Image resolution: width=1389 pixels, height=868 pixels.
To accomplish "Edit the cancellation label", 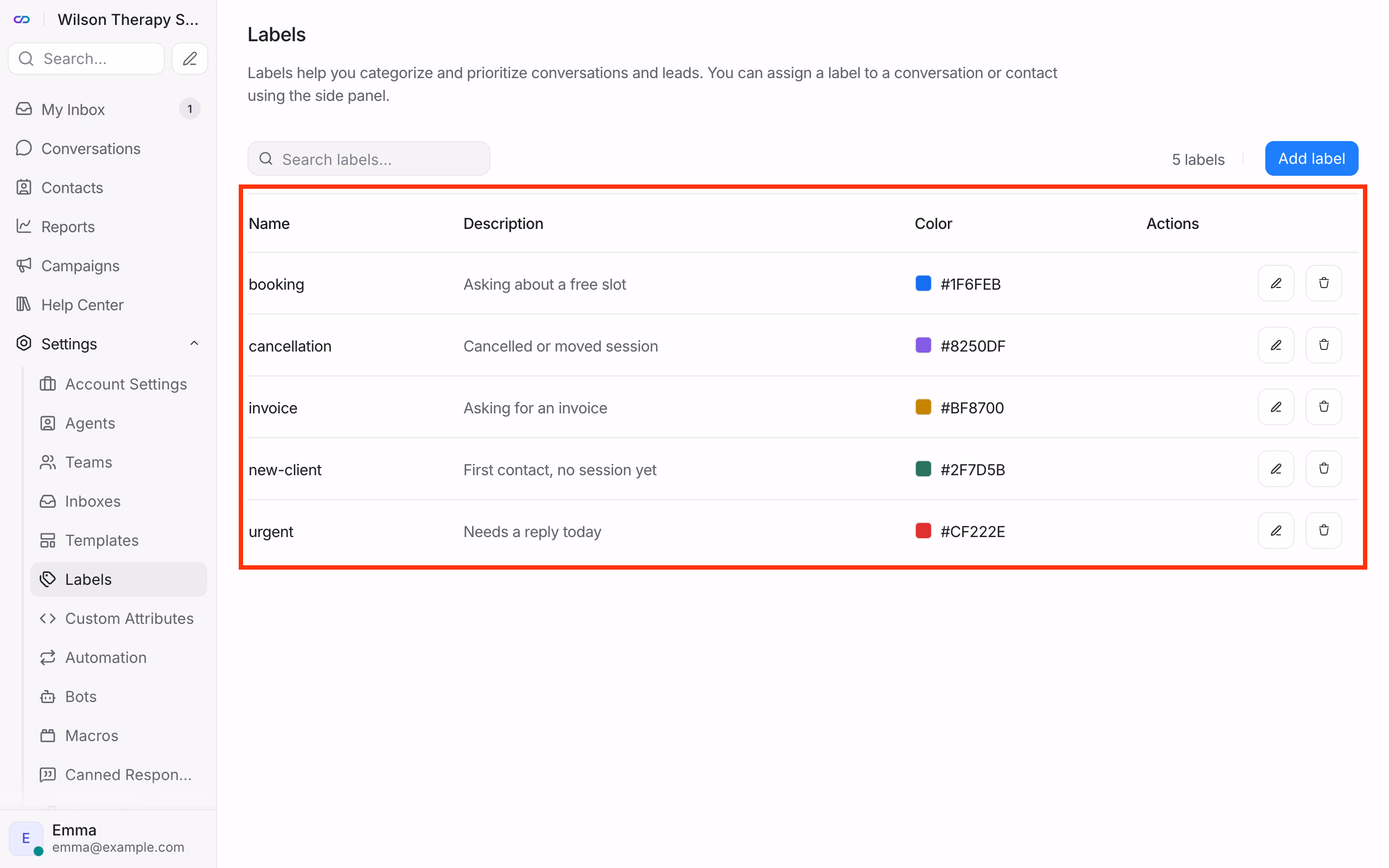I will click(1276, 345).
